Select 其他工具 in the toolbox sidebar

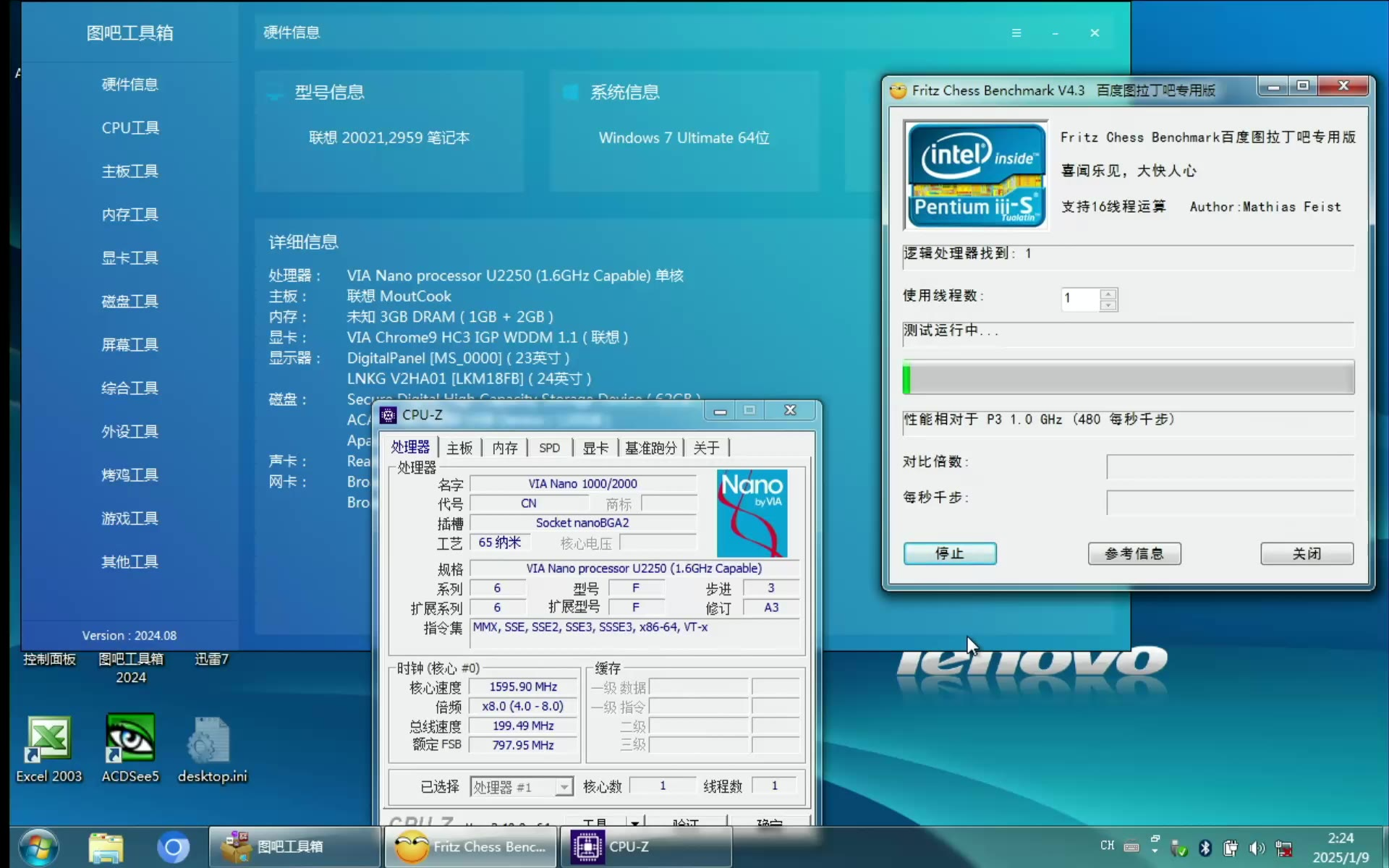[x=129, y=562]
